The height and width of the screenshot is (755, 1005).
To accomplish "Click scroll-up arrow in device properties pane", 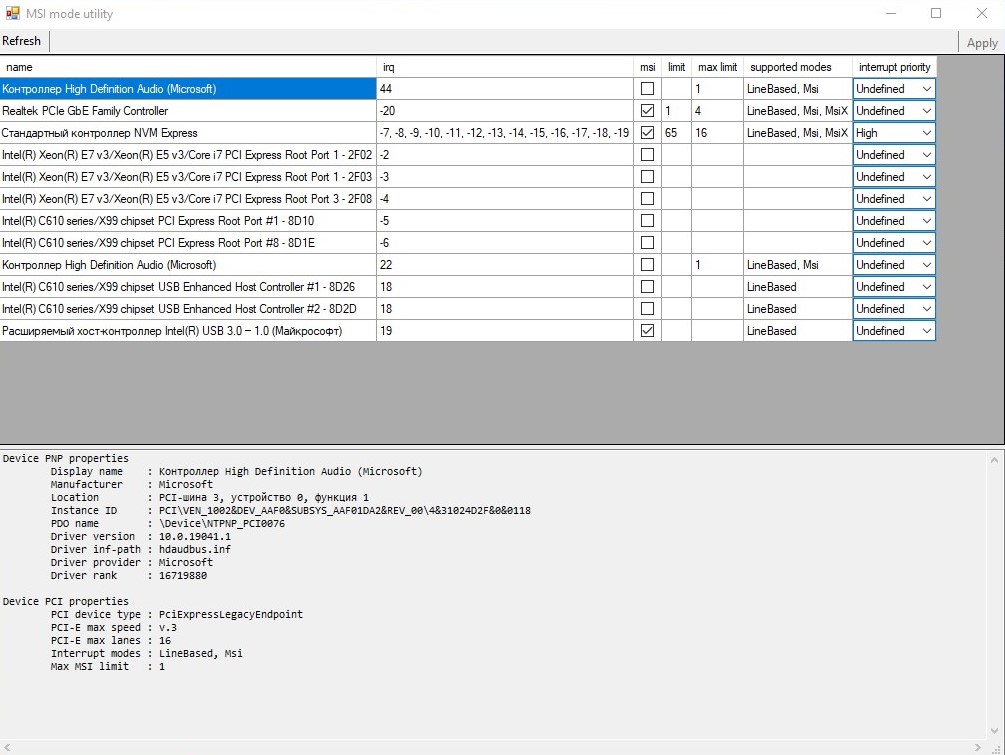I will coord(994,460).
